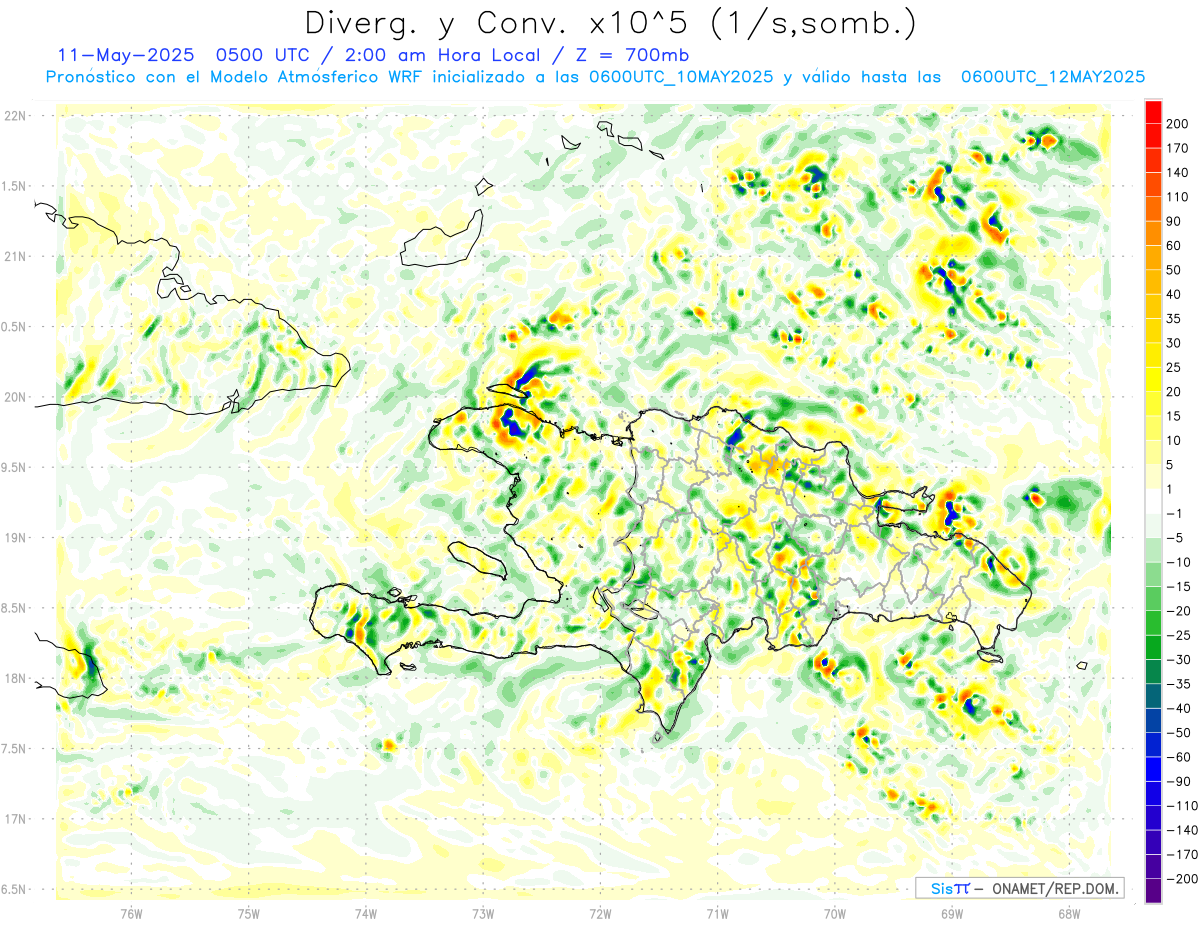1200x927 pixels.
Task: Click the 75W longitude label
Action: pyautogui.click(x=249, y=913)
